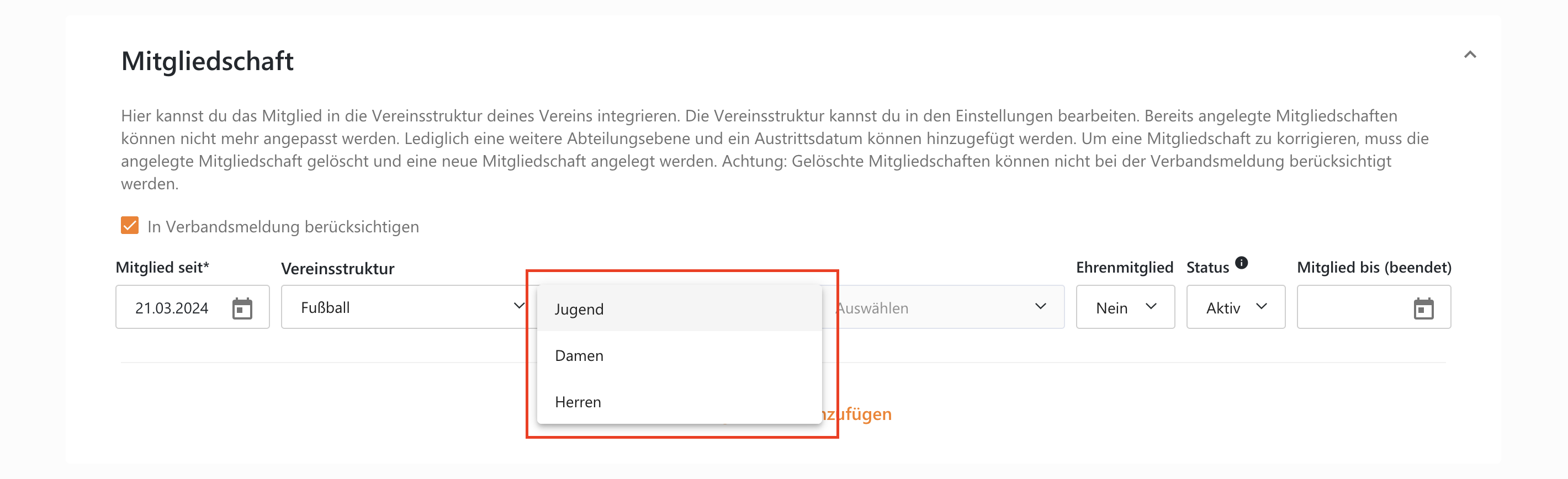Select Herren in the highlighted dropdown list
This screenshot has width=1568, height=479.
tap(577, 401)
